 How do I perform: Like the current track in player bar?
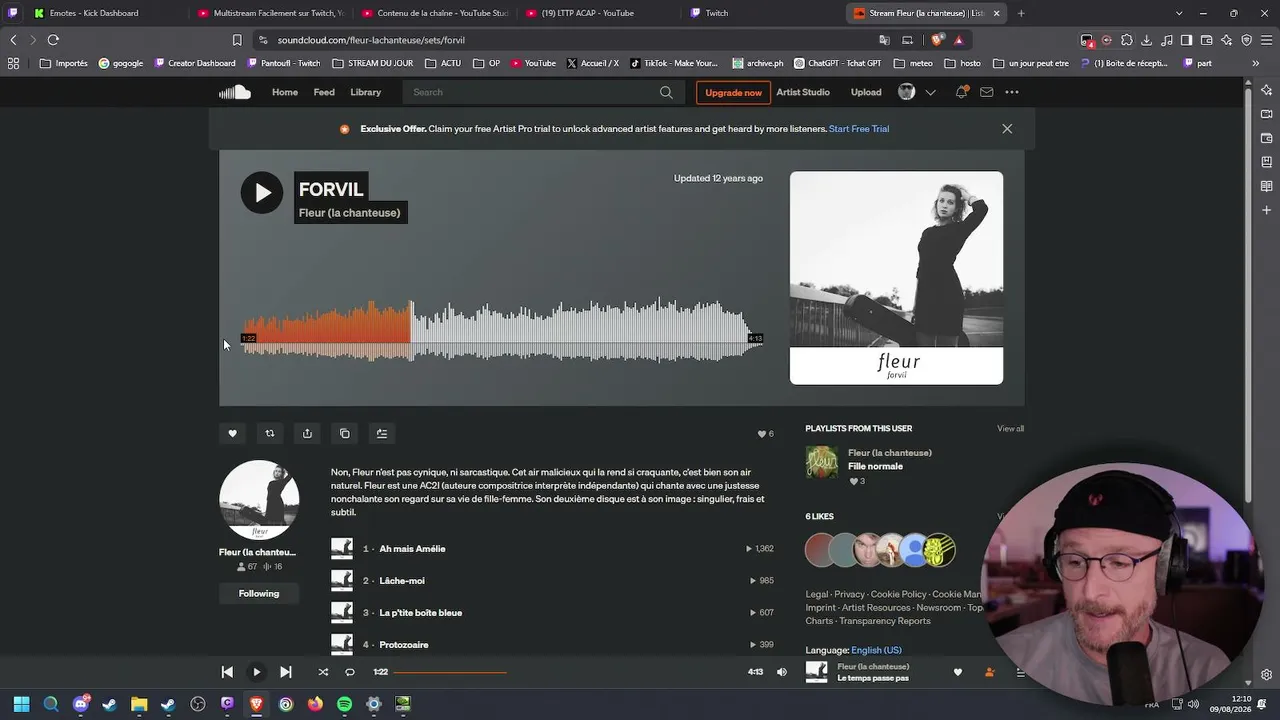tap(957, 672)
